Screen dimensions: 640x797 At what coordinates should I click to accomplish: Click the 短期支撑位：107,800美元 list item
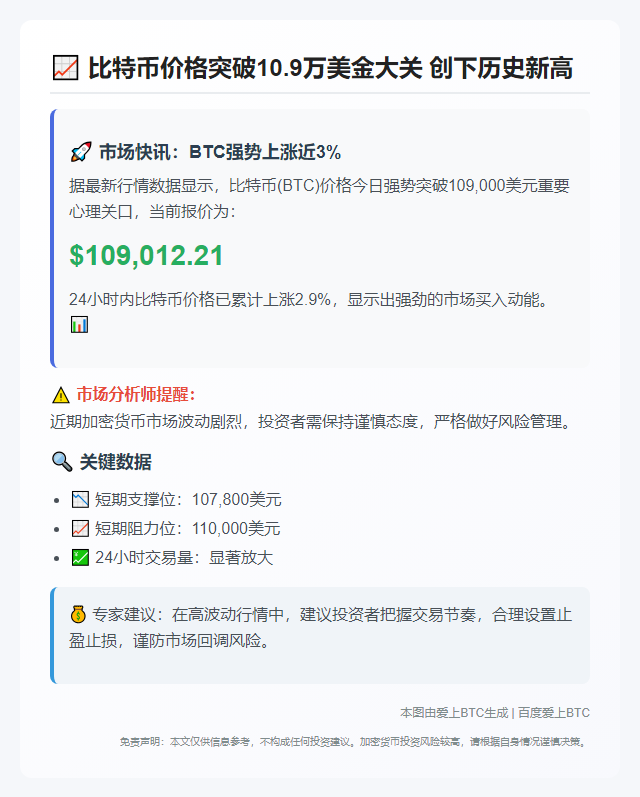pos(188,500)
